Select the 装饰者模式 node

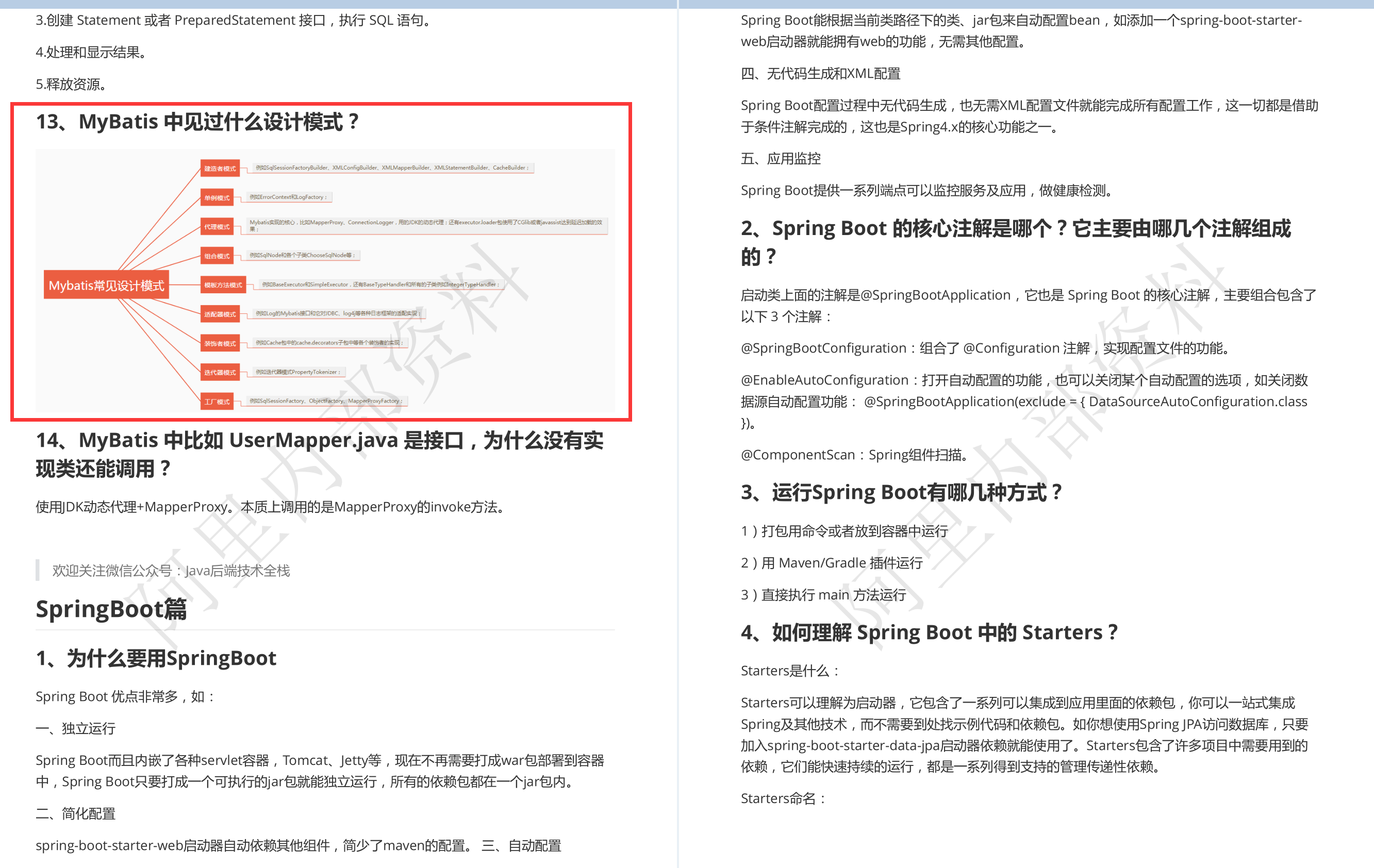point(220,343)
